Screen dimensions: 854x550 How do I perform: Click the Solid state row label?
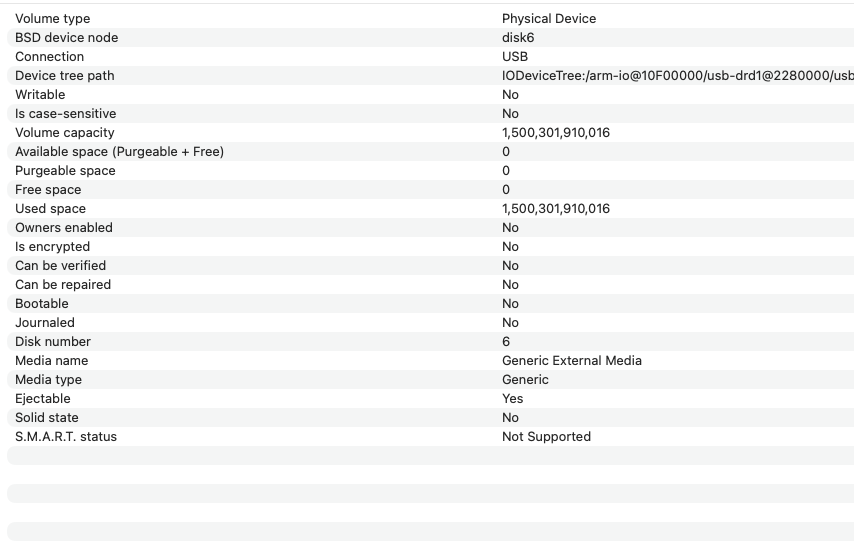pos(47,418)
